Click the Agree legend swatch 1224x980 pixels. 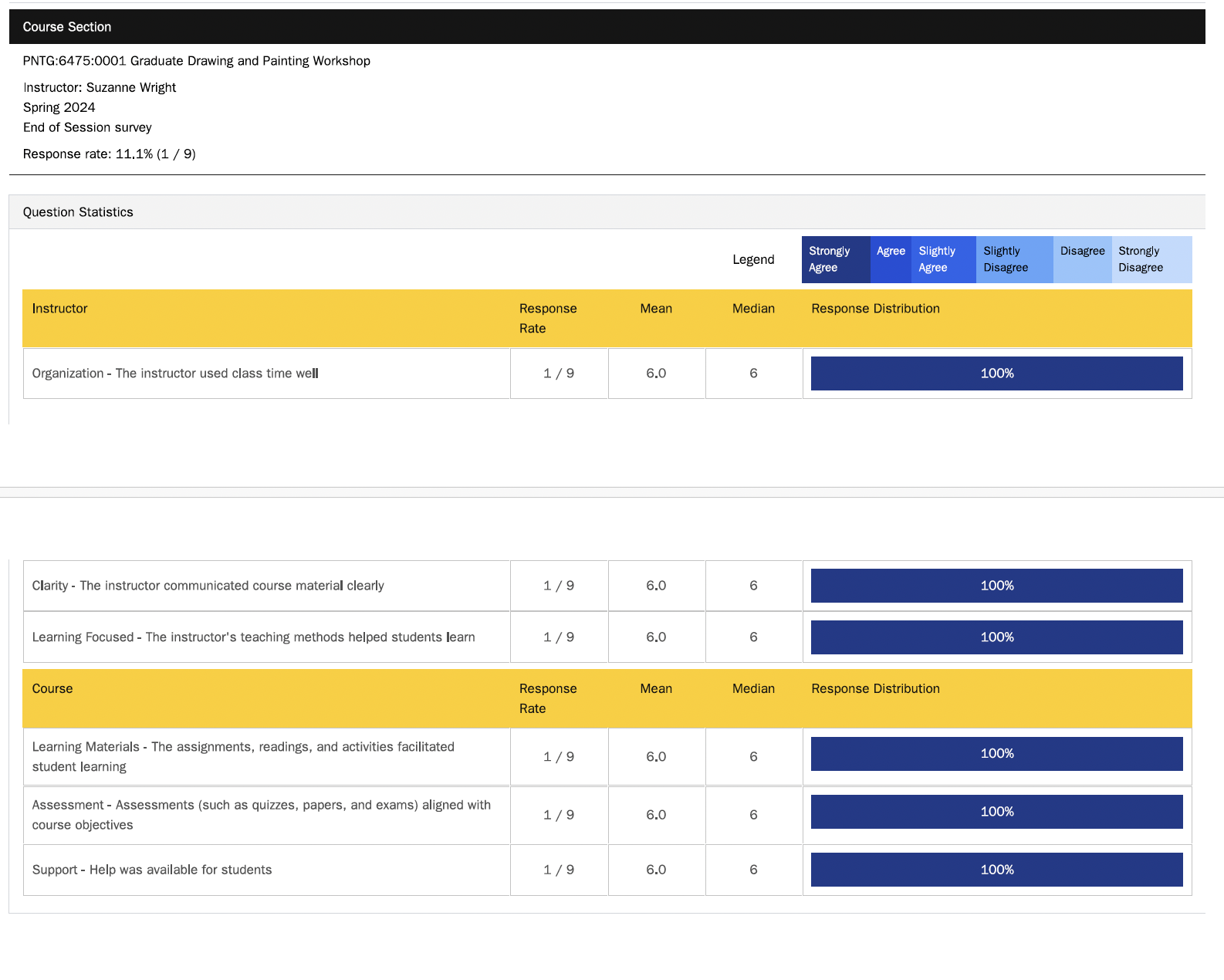click(x=891, y=259)
